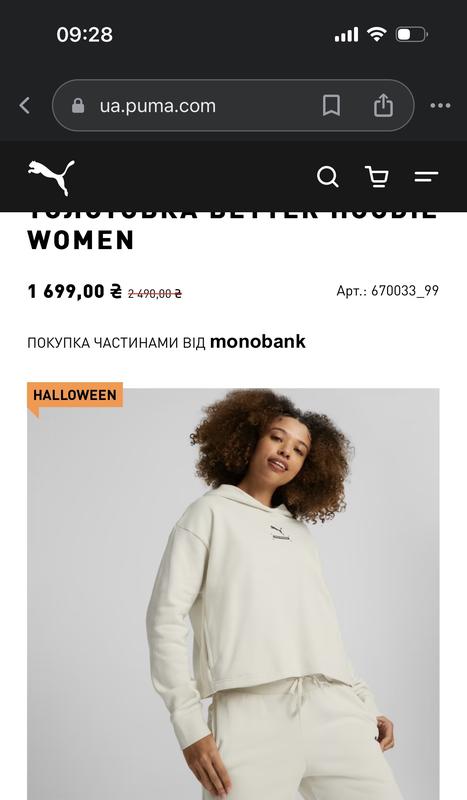Bookmark this page in the address bar
The width and height of the screenshot is (467, 800).
[331, 106]
